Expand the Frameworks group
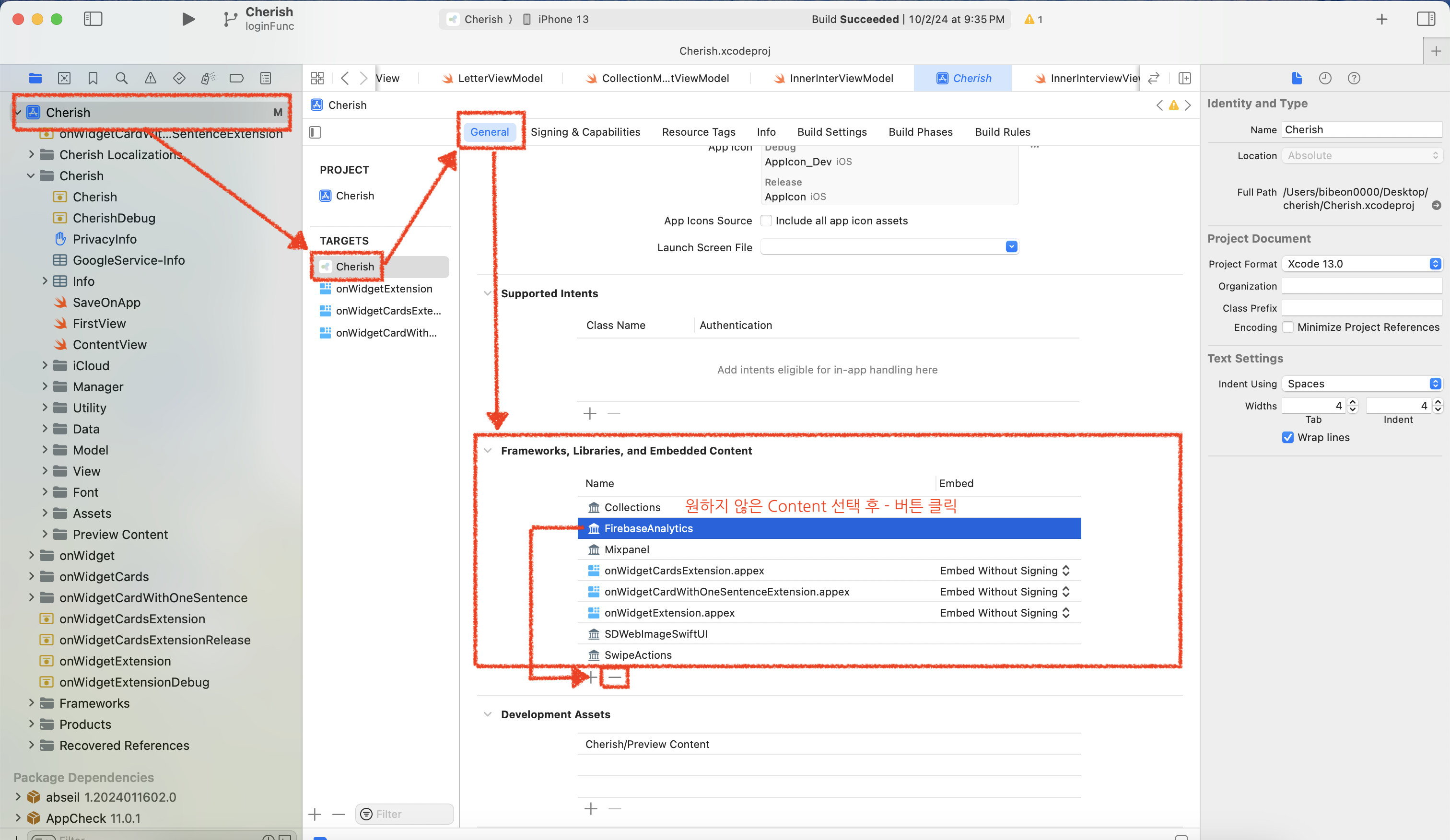Image resolution: width=1450 pixels, height=840 pixels. tap(32, 703)
